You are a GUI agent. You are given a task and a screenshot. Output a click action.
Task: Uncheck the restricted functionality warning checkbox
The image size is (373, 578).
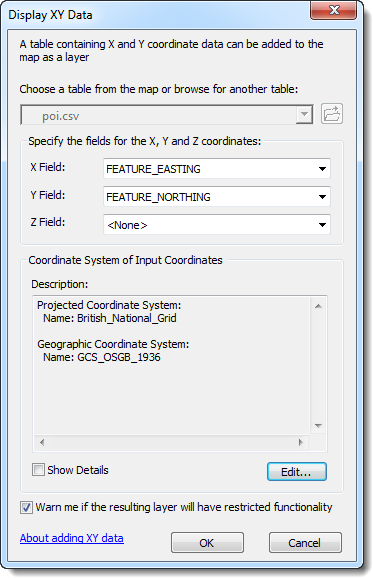click(26, 507)
